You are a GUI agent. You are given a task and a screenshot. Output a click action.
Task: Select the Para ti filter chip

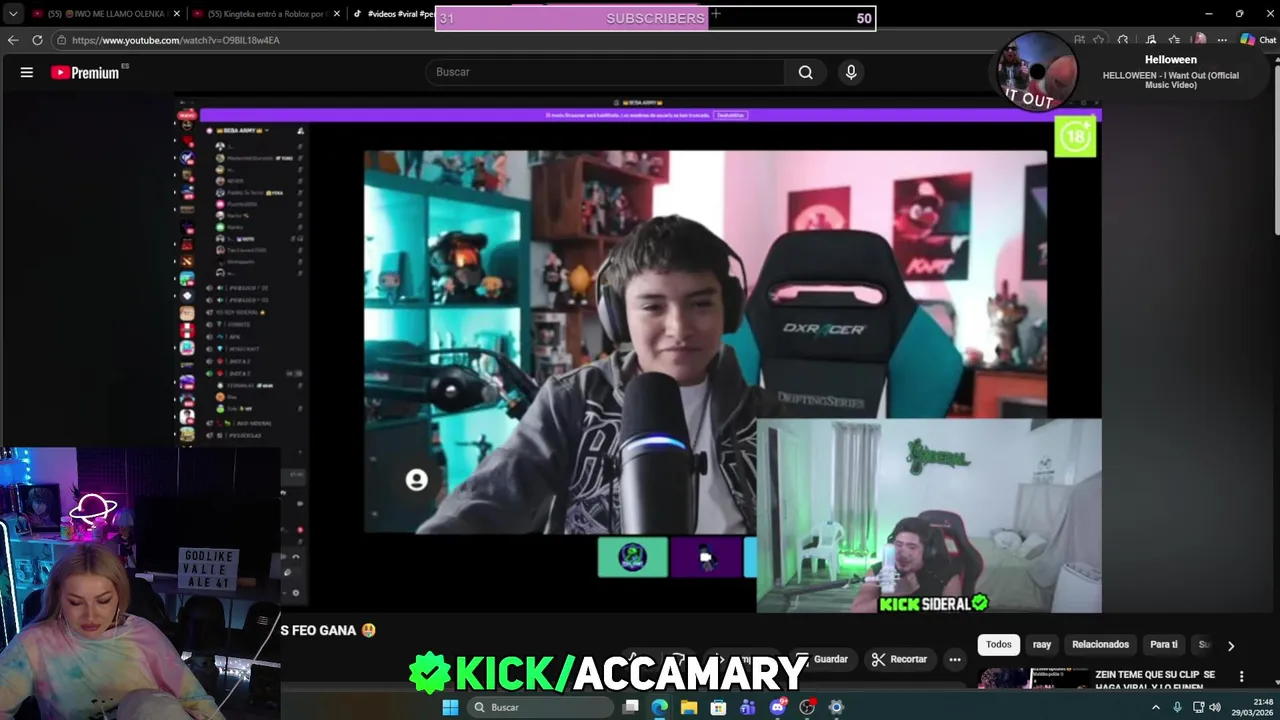click(x=1164, y=645)
